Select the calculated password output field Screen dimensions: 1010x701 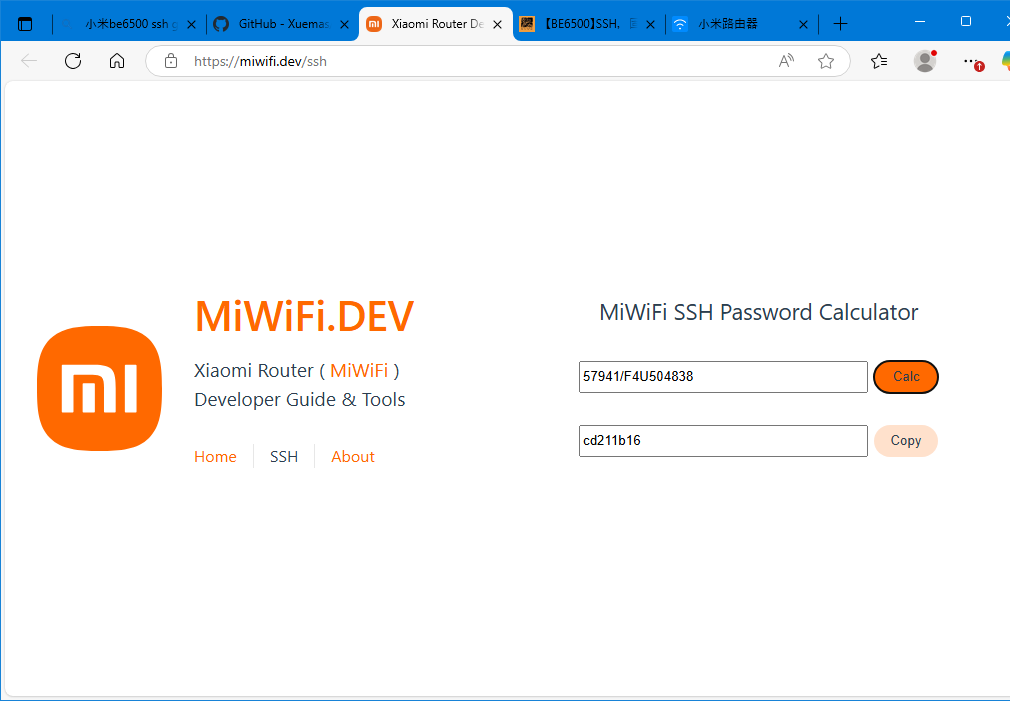pyautogui.click(x=722, y=441)
